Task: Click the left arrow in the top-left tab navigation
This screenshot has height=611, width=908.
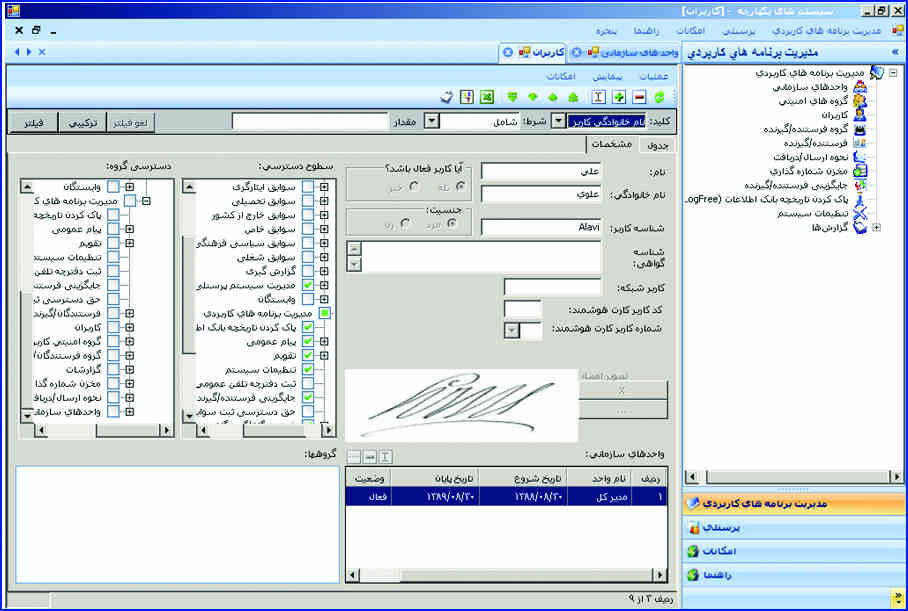Action: pos(16,52)
